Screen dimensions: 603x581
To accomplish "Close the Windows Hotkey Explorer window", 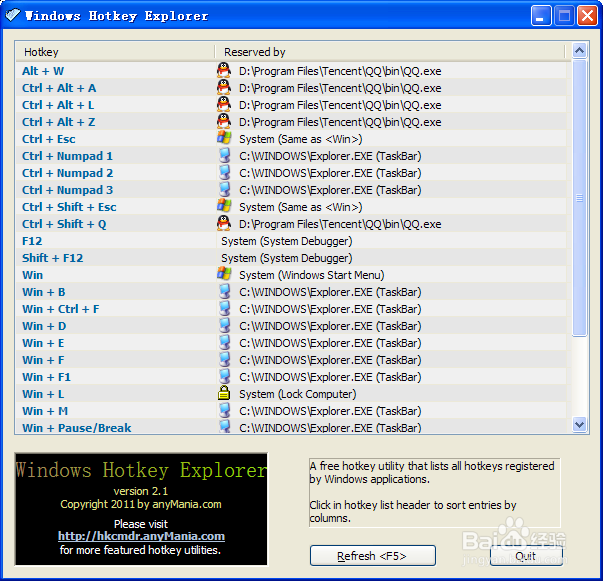I will click(x=587, y=16).
